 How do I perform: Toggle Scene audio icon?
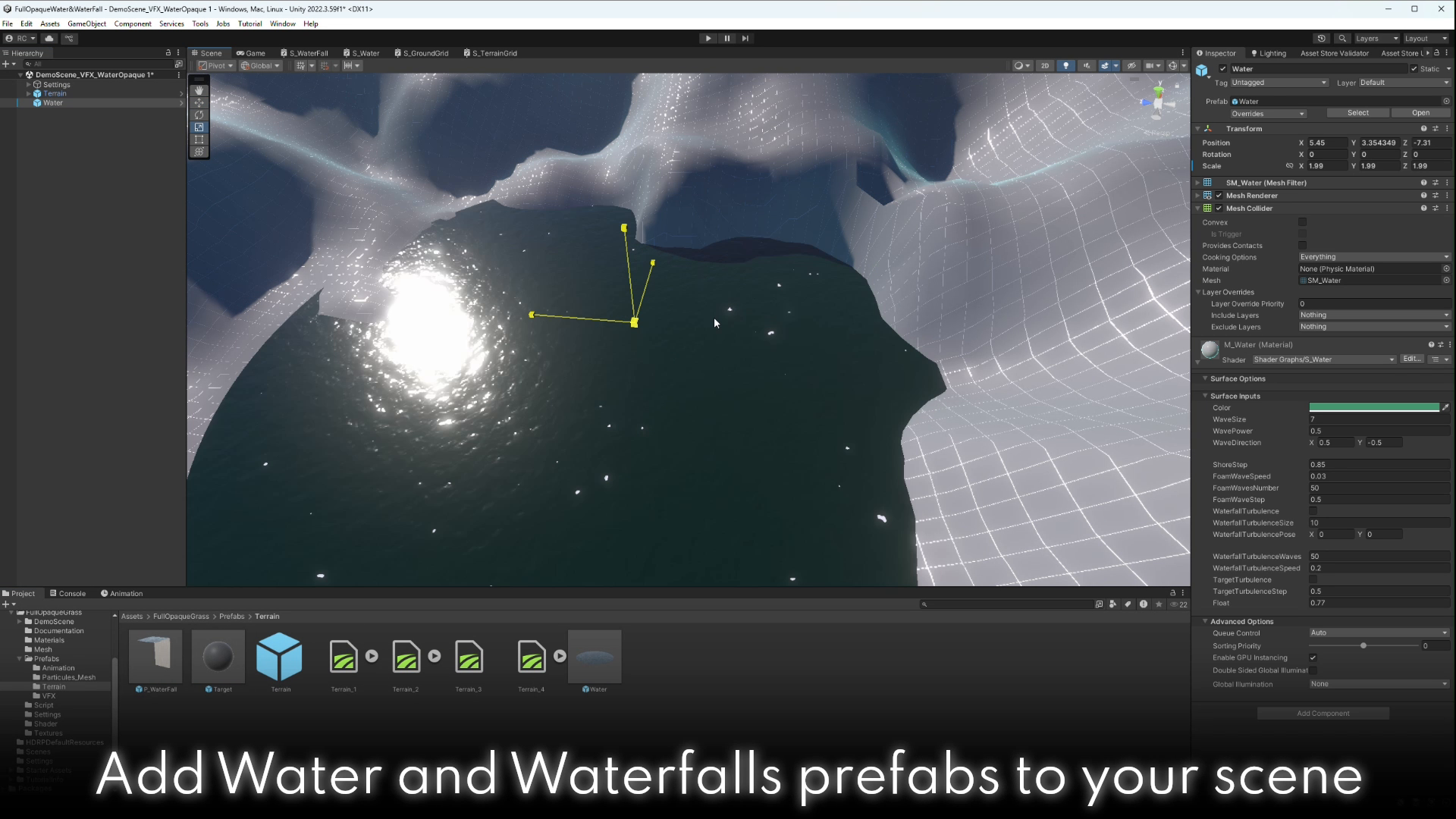(1086, 66)
